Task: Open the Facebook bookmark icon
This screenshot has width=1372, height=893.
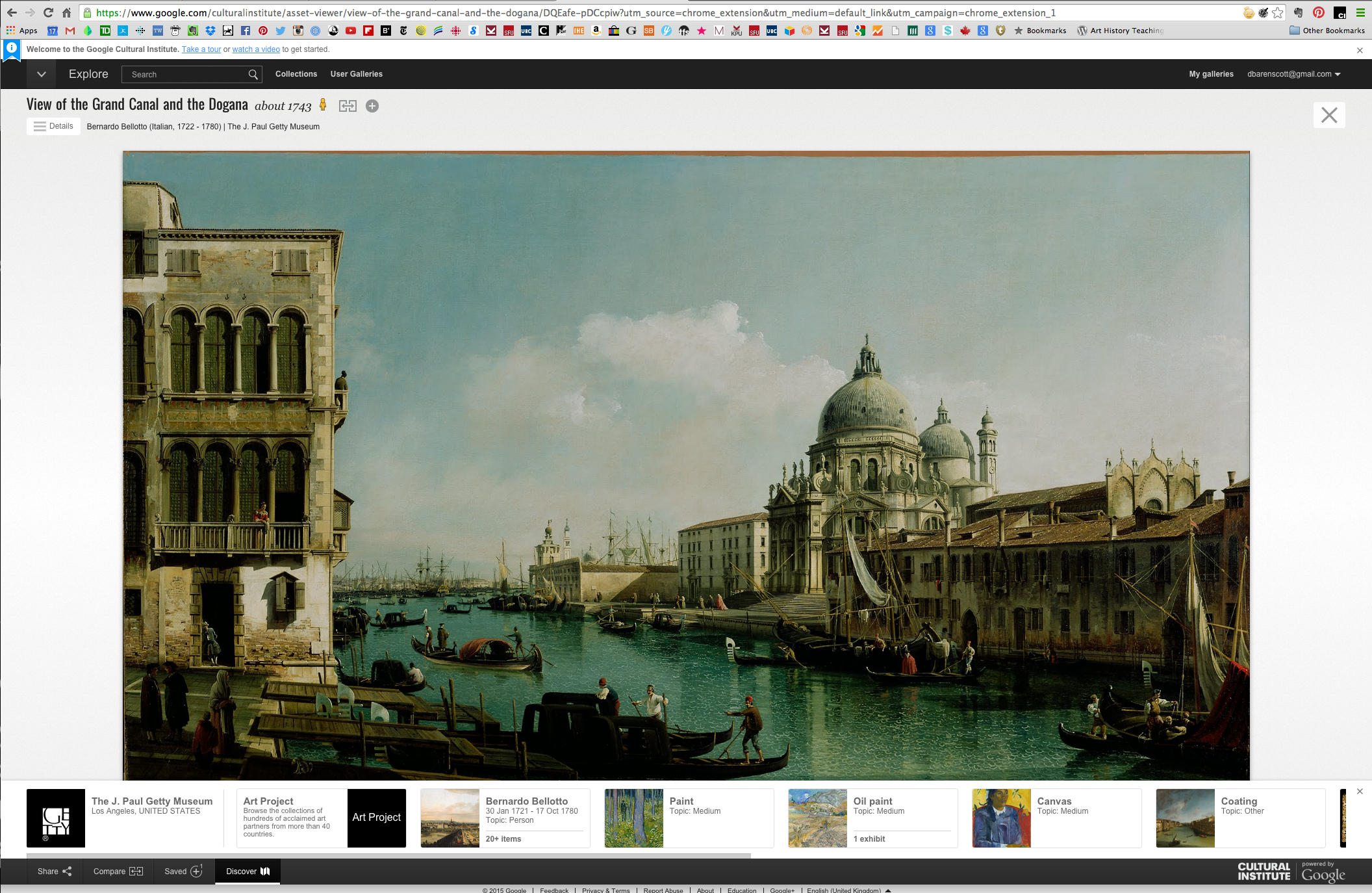Action: (246, 31)
